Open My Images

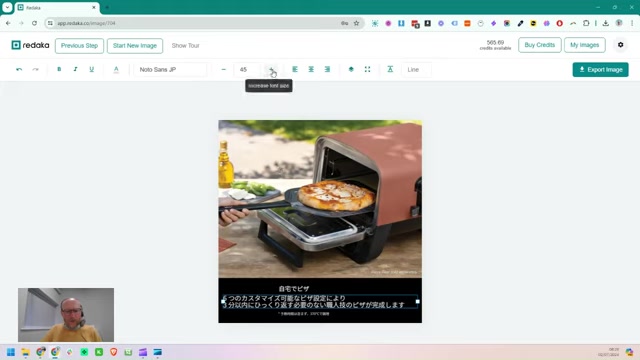point(584,45)
